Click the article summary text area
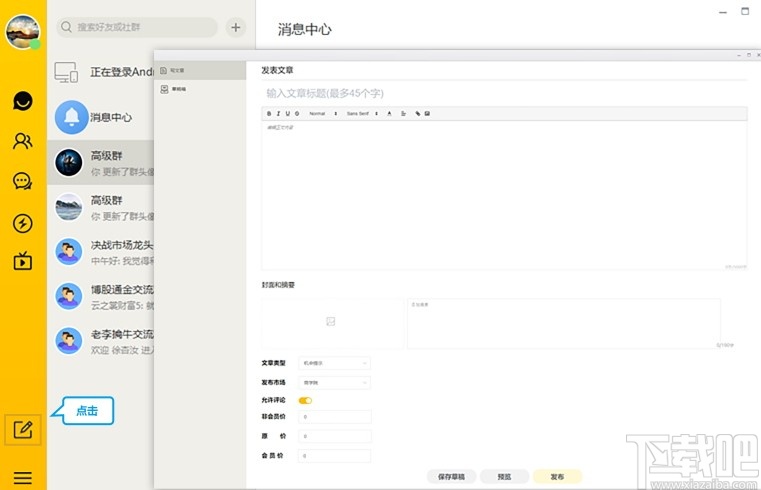This screenshot has width=761, height=490. [x=564, y=324]
